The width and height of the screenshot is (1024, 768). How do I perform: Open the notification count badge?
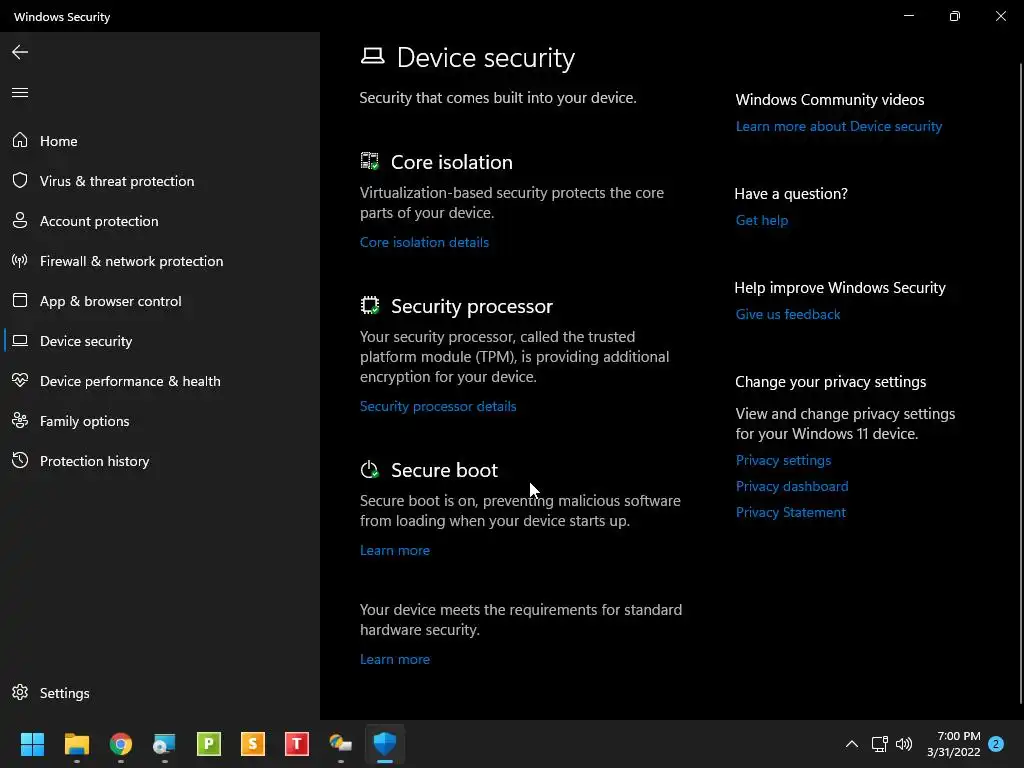pyautogui.click(x=996, y=744)
